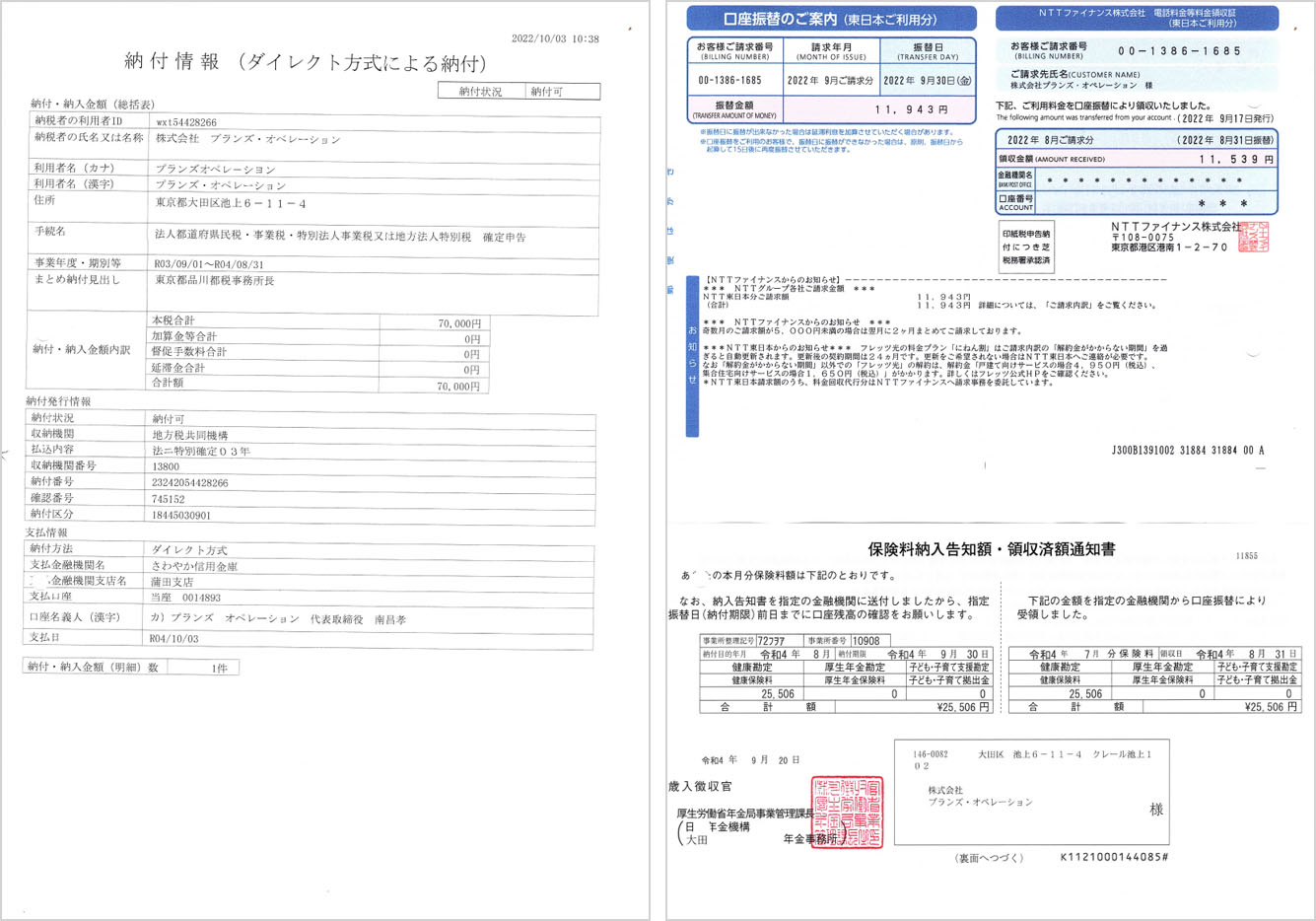This screenshot has width=1316, height=921.
Task: Click the number 11855 beside the notice title
Action: coord(1247,556)
